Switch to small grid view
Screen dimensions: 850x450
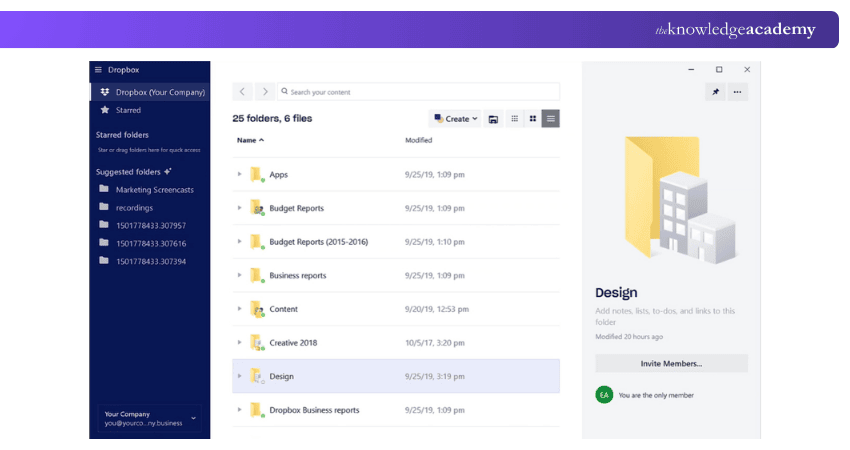click(x=515, y=119)
